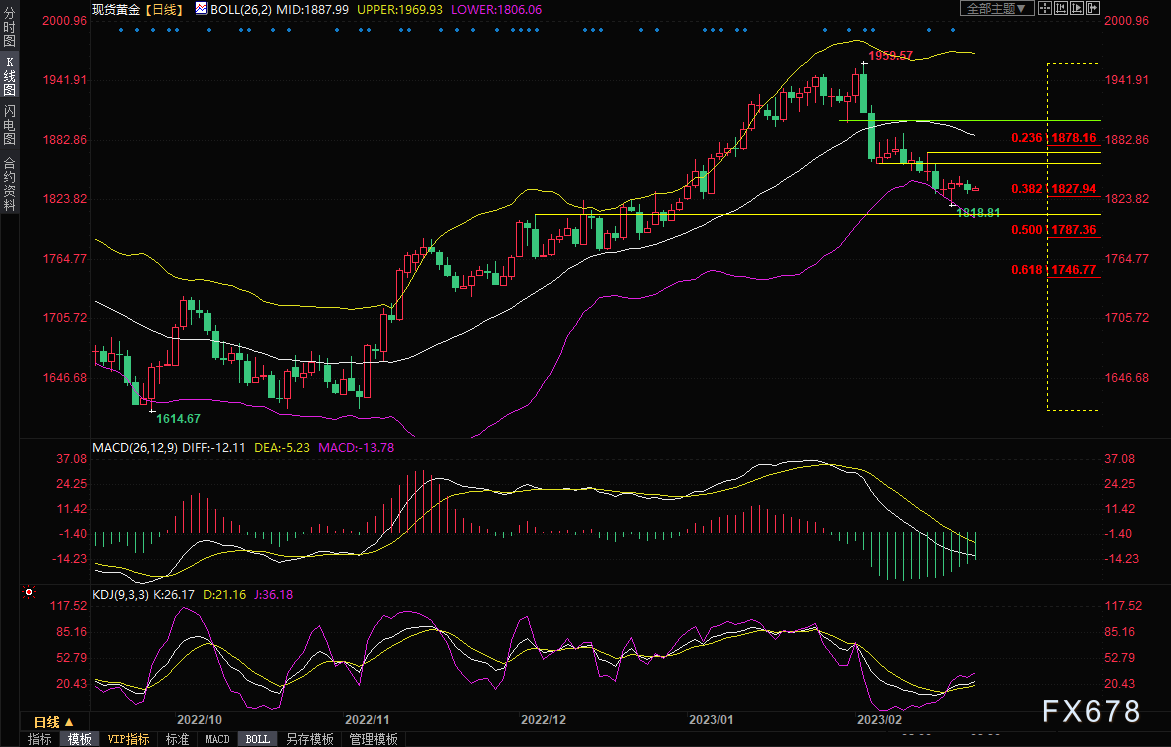Select the 指标 bottom tab
This screenshot has width=1171, height=747.
pyautogui.click(x=40, y=739)
